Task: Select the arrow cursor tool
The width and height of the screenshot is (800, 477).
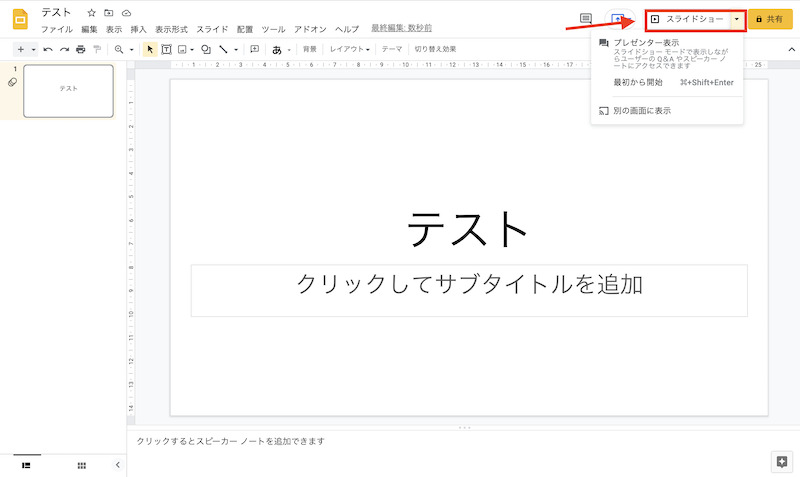Action: tap(150, 49)
